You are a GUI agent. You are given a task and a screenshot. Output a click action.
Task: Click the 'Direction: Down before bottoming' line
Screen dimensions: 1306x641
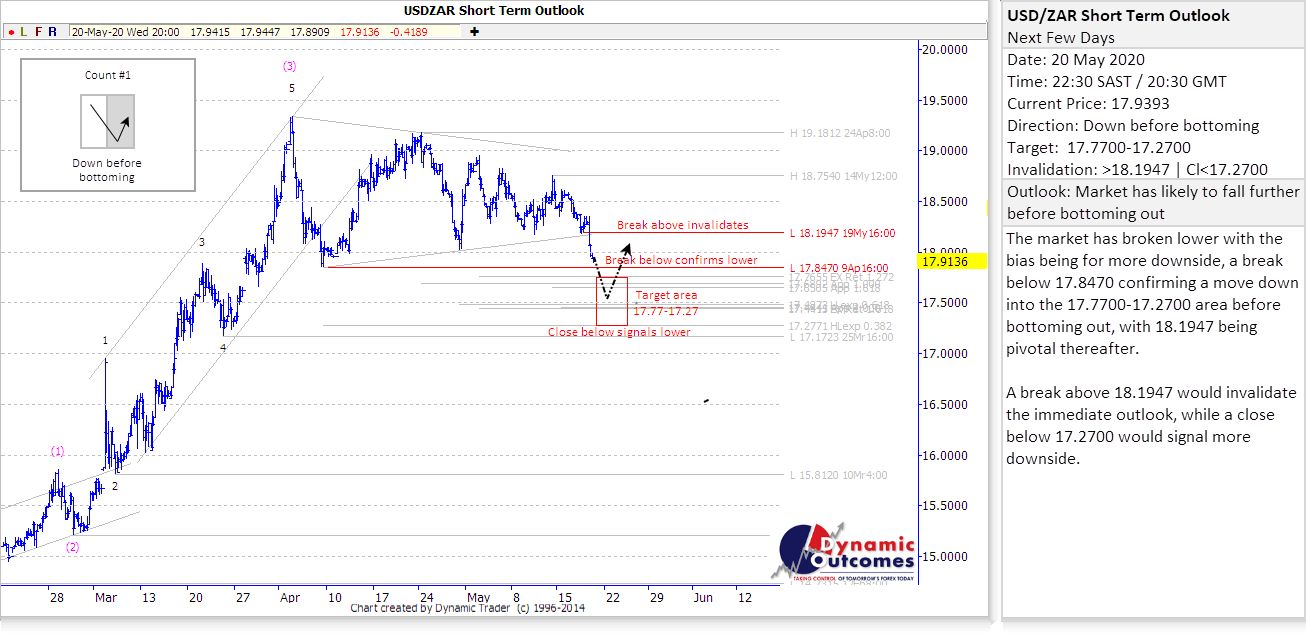(x=1133, y=126)
